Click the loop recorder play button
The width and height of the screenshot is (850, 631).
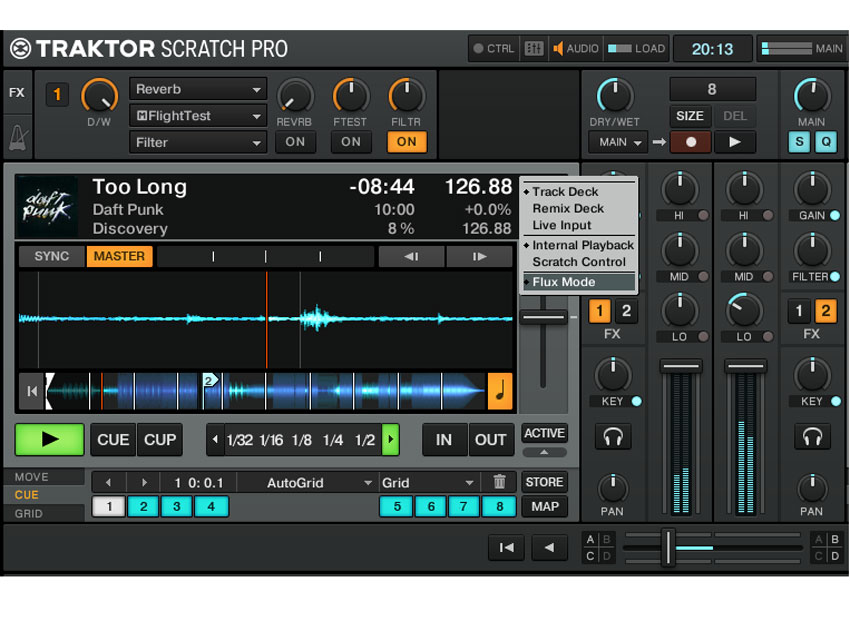coord(735,142)
